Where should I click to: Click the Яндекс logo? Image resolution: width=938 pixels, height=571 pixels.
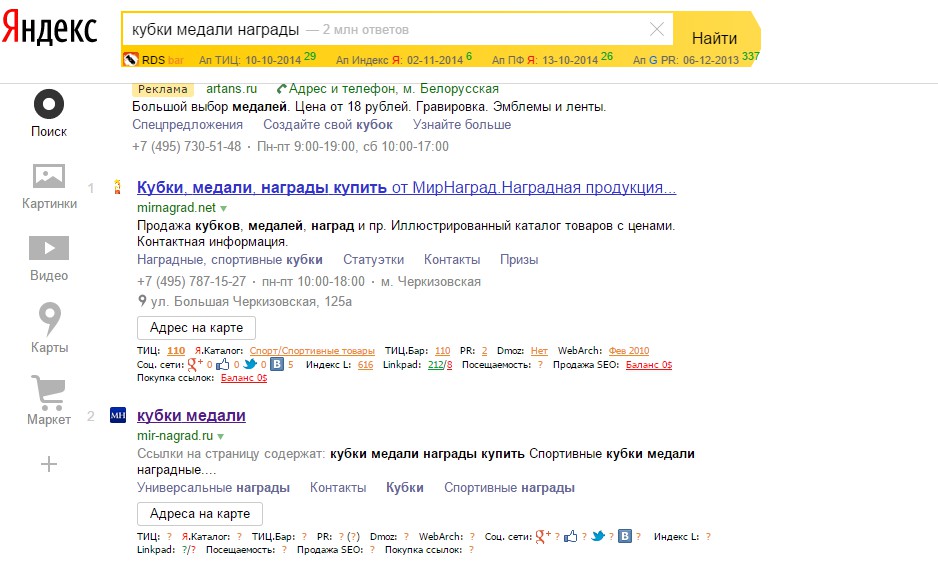pos(49,29)
